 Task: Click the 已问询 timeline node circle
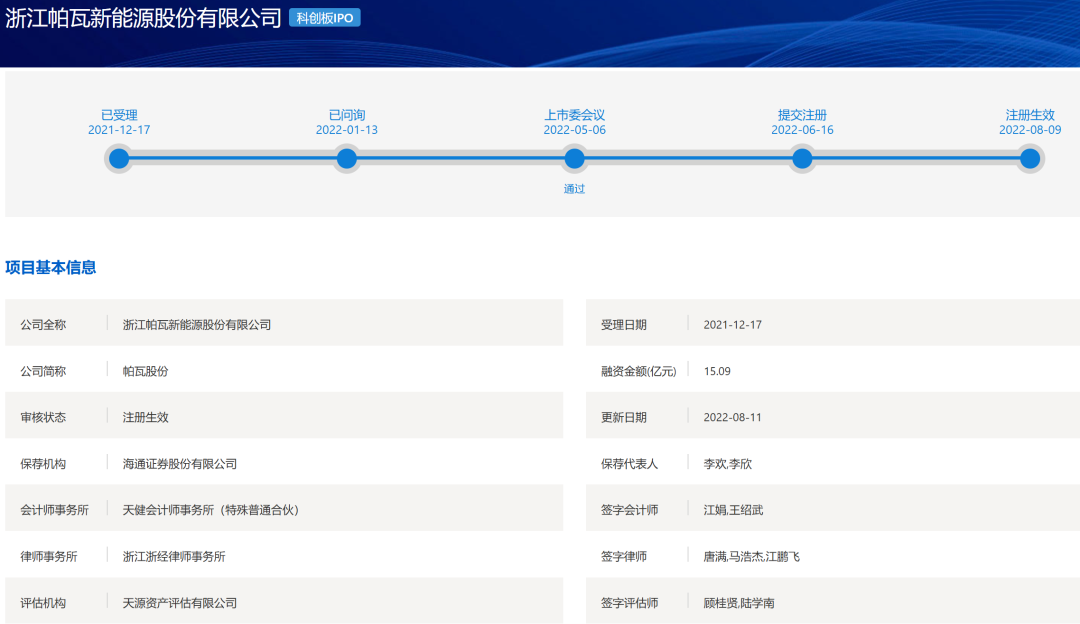pos(347,158)
